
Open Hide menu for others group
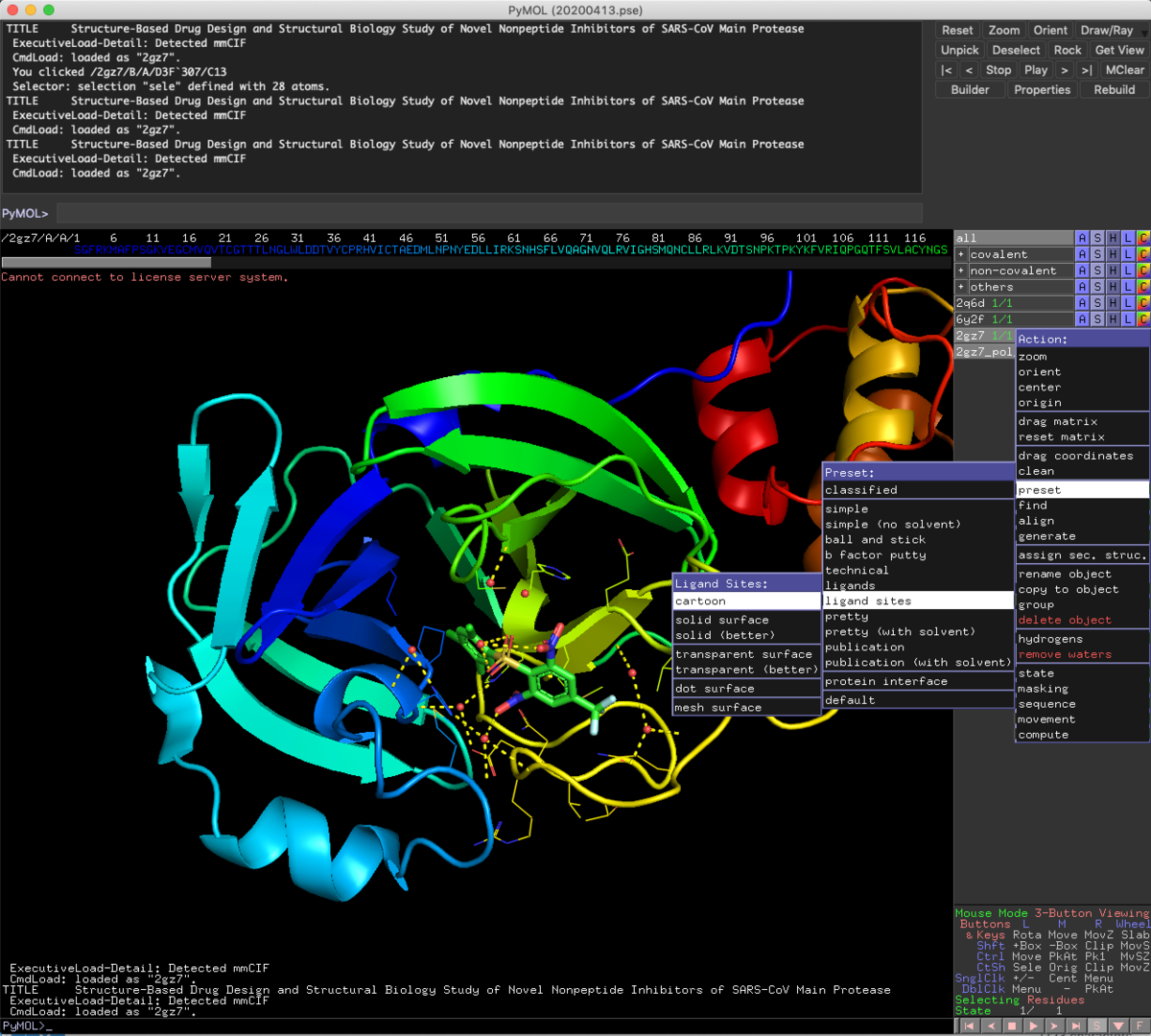(x=1113, y=287)
